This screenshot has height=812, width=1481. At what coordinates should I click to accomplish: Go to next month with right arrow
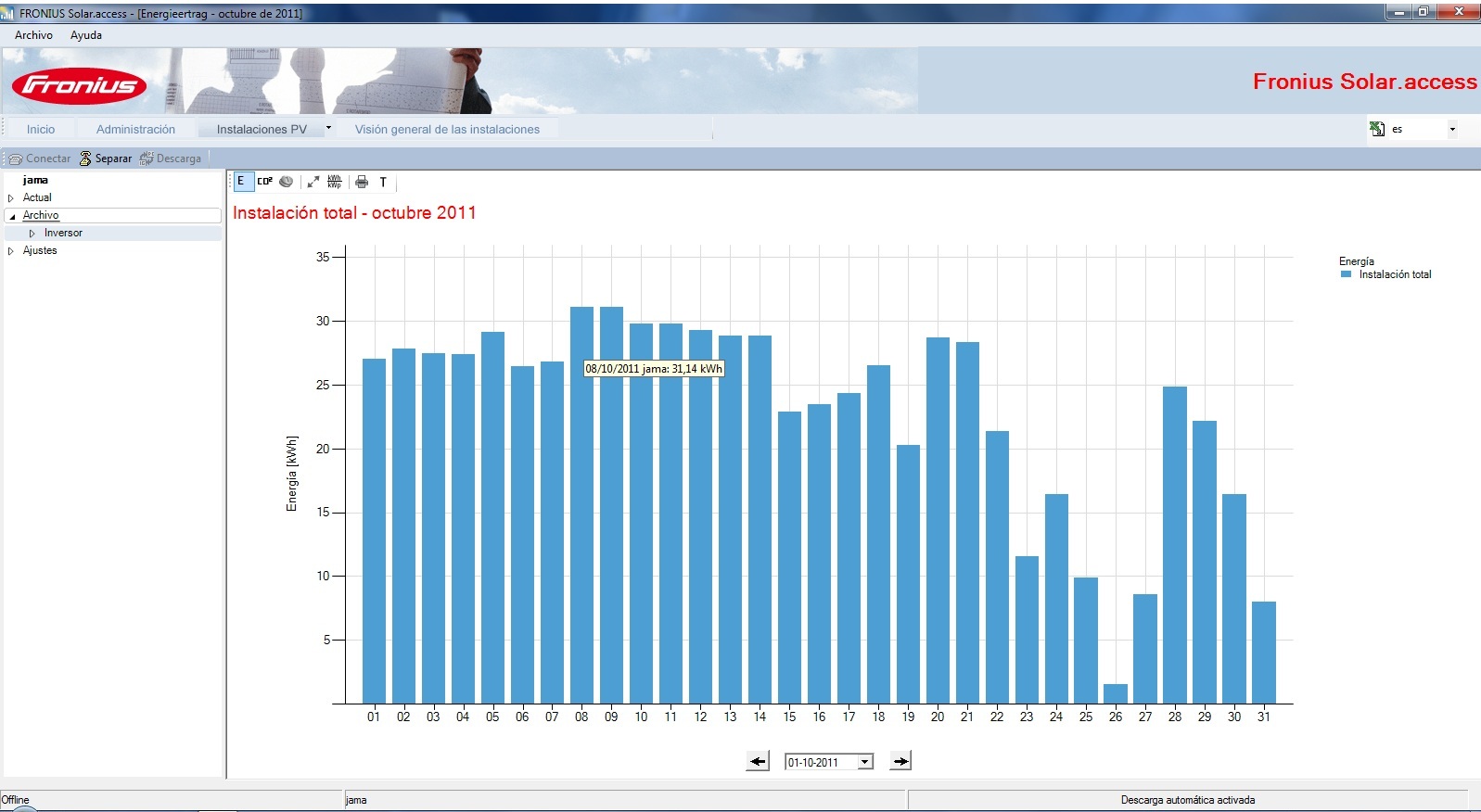click(900, 761)
